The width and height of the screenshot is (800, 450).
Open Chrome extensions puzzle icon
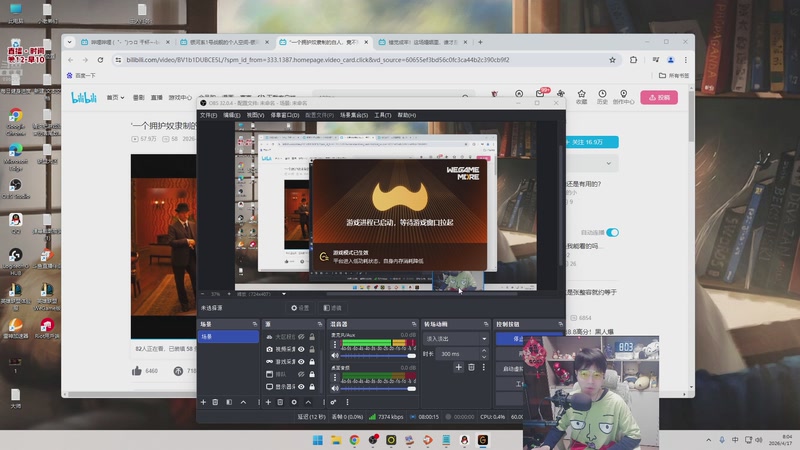[x=633, y=60]
